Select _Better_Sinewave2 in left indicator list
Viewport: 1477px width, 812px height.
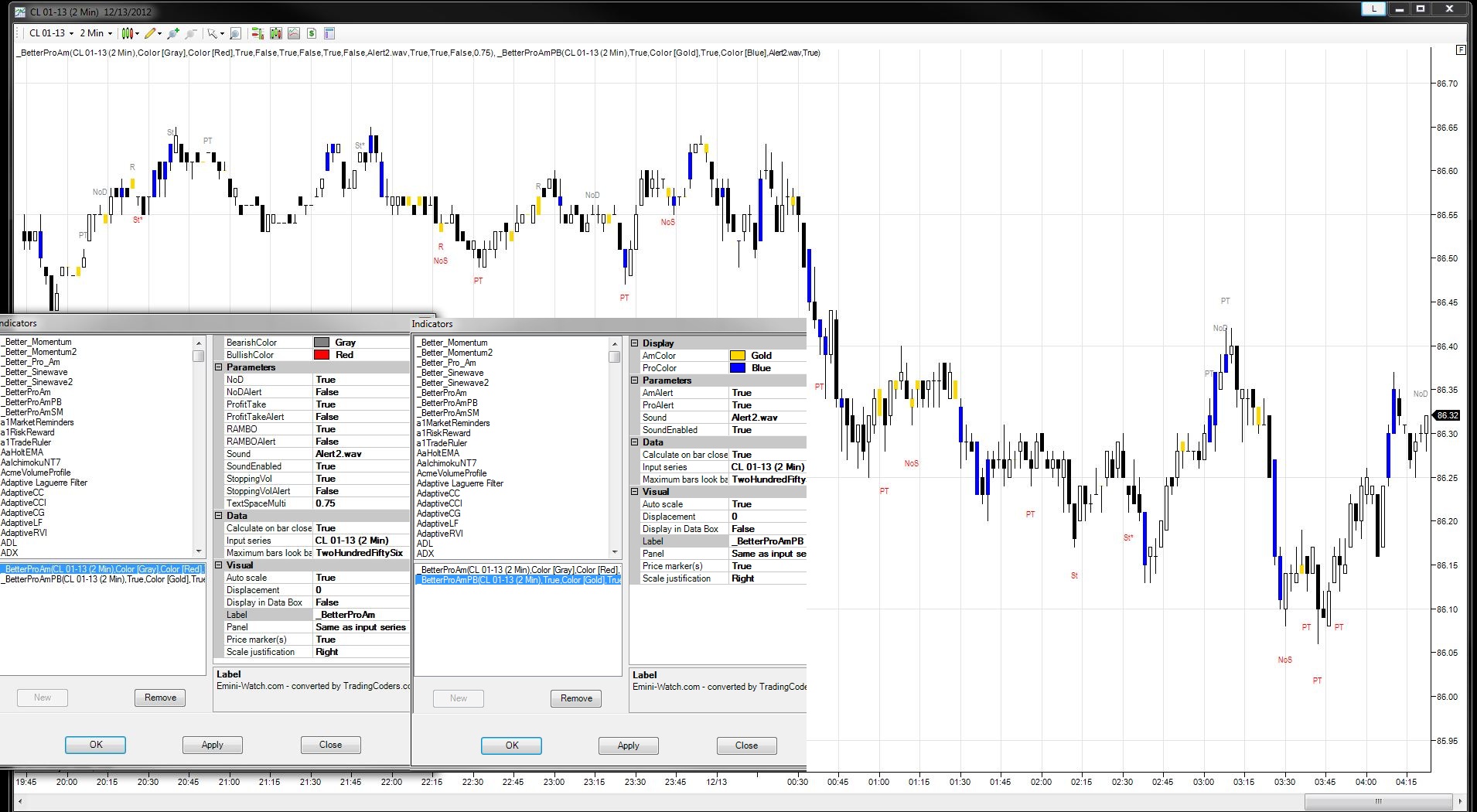(x=37, y=382)
